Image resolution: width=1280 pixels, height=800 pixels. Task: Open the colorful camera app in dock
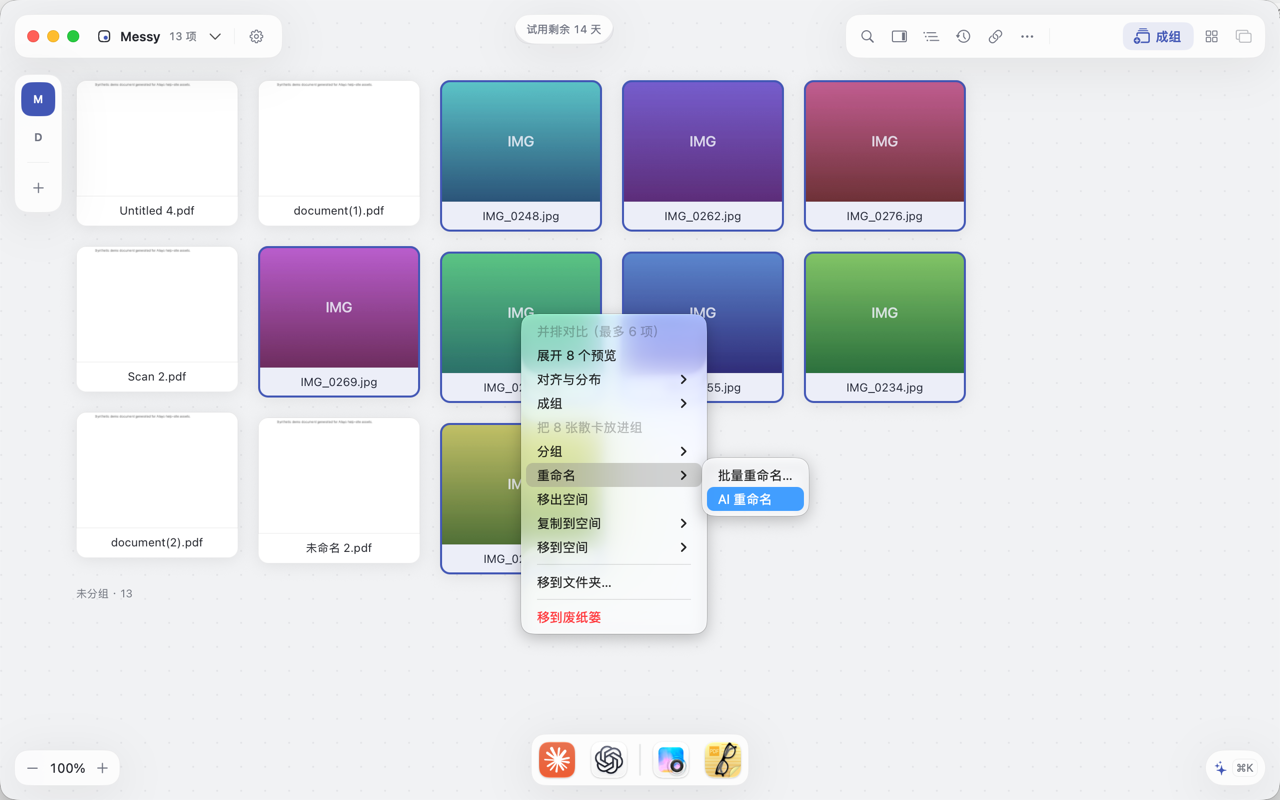pyautogui.click(x=671, y=760)
